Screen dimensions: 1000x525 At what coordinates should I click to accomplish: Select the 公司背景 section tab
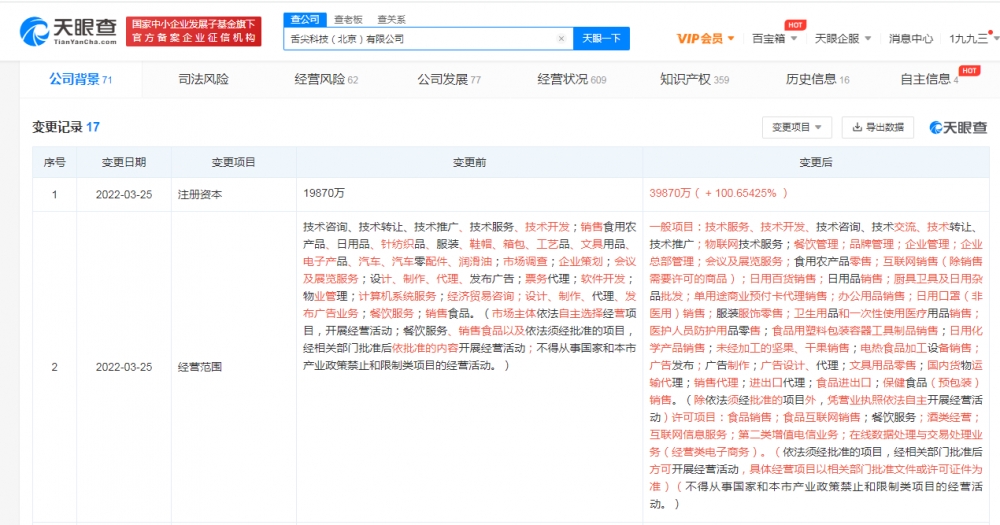(80, 79)
